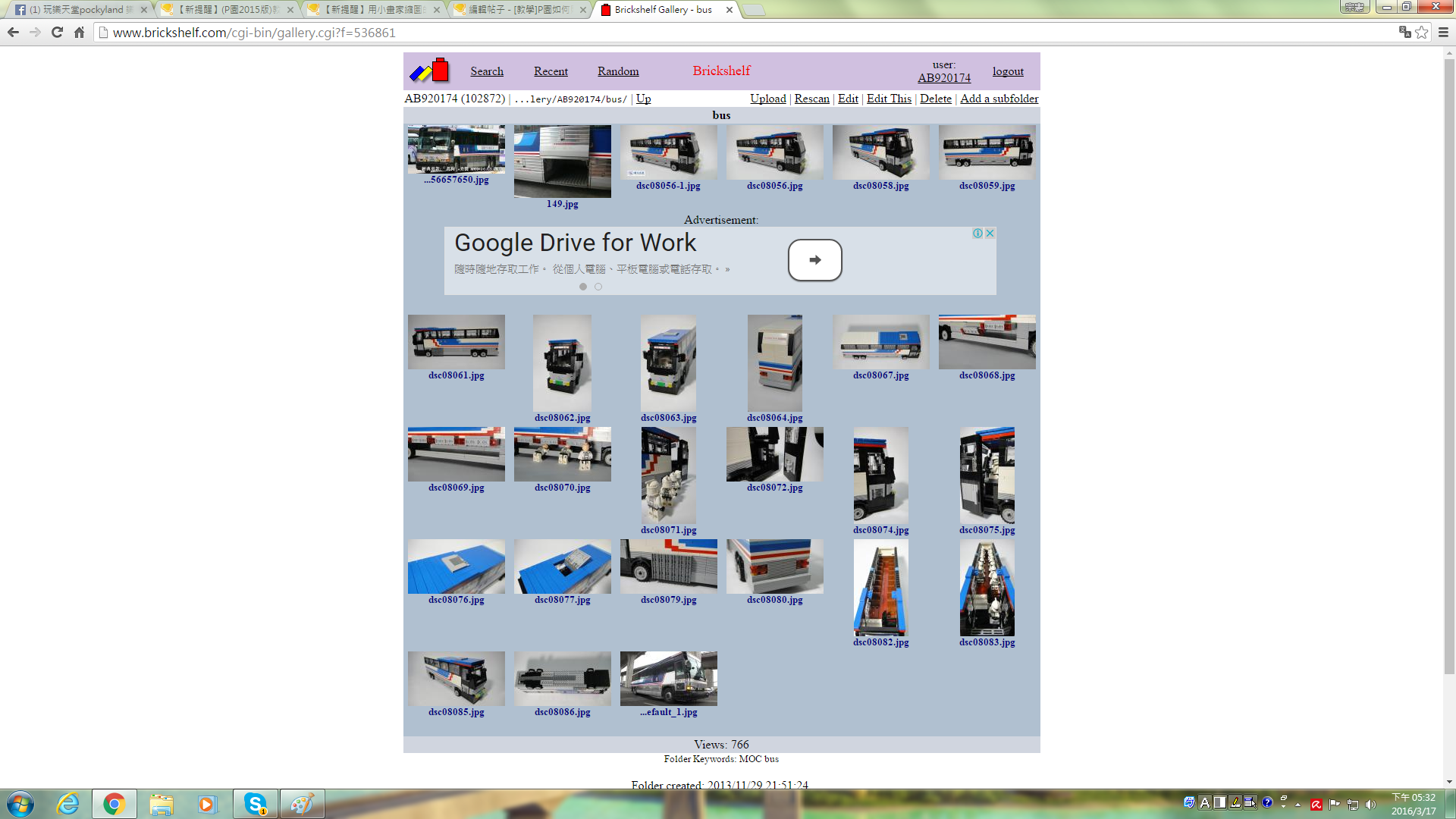The image size is (1456, 819).
Task: Click the Brickshelf logo icon
Action: [x=429, y=71]
